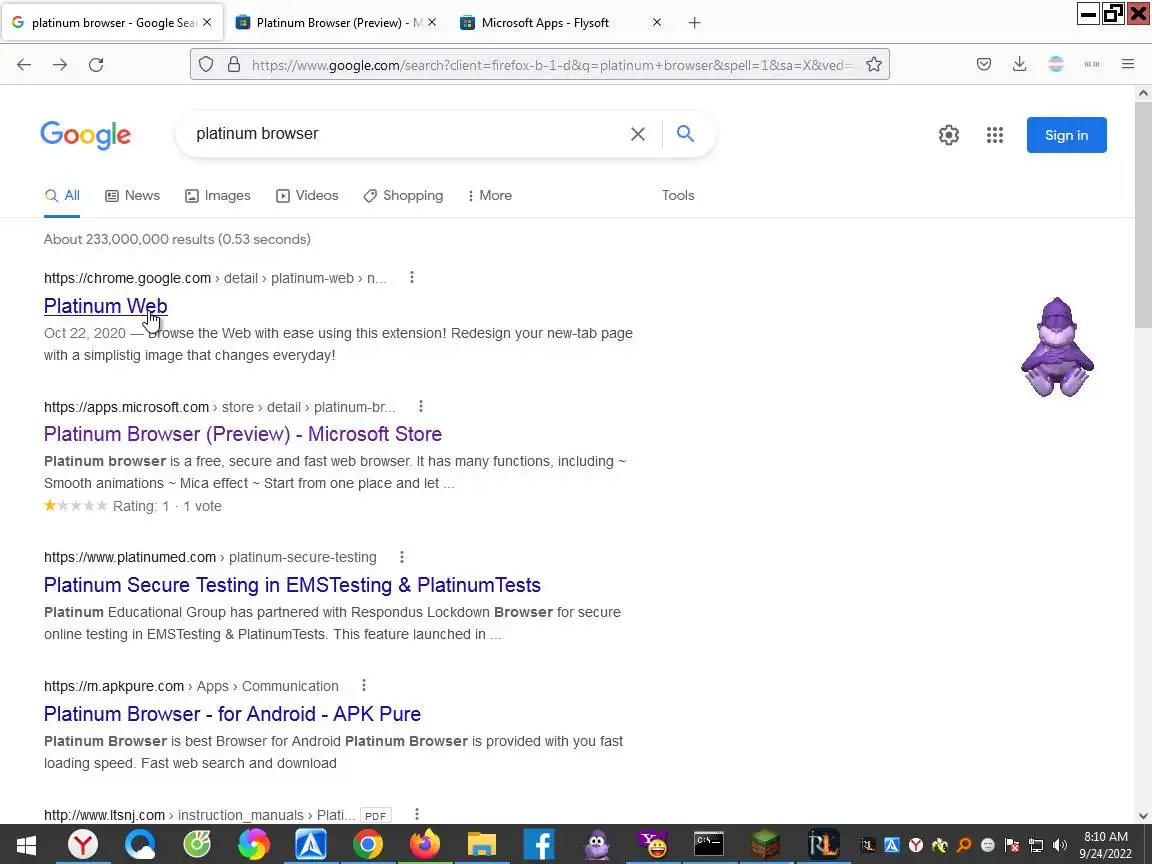
Task: Open options for the chrome.google.com result
Action: [x=411, y=278]
